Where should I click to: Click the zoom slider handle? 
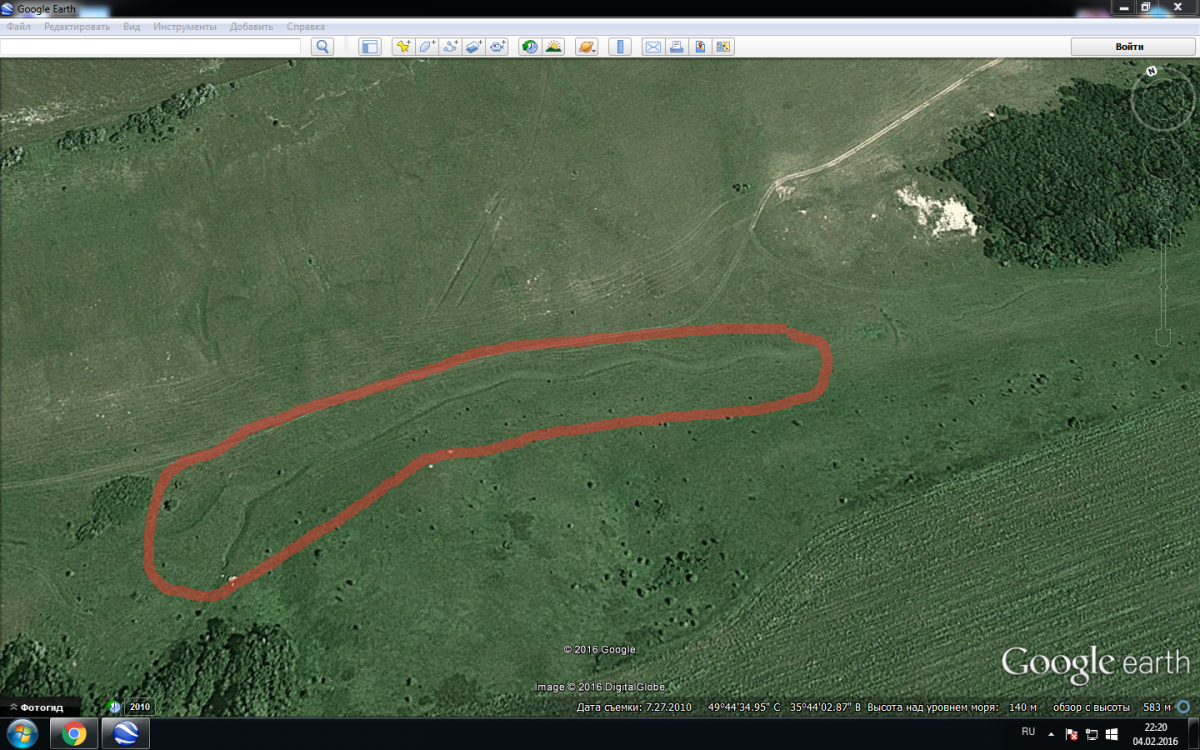pyautogui.click(x=1164, y=285)
